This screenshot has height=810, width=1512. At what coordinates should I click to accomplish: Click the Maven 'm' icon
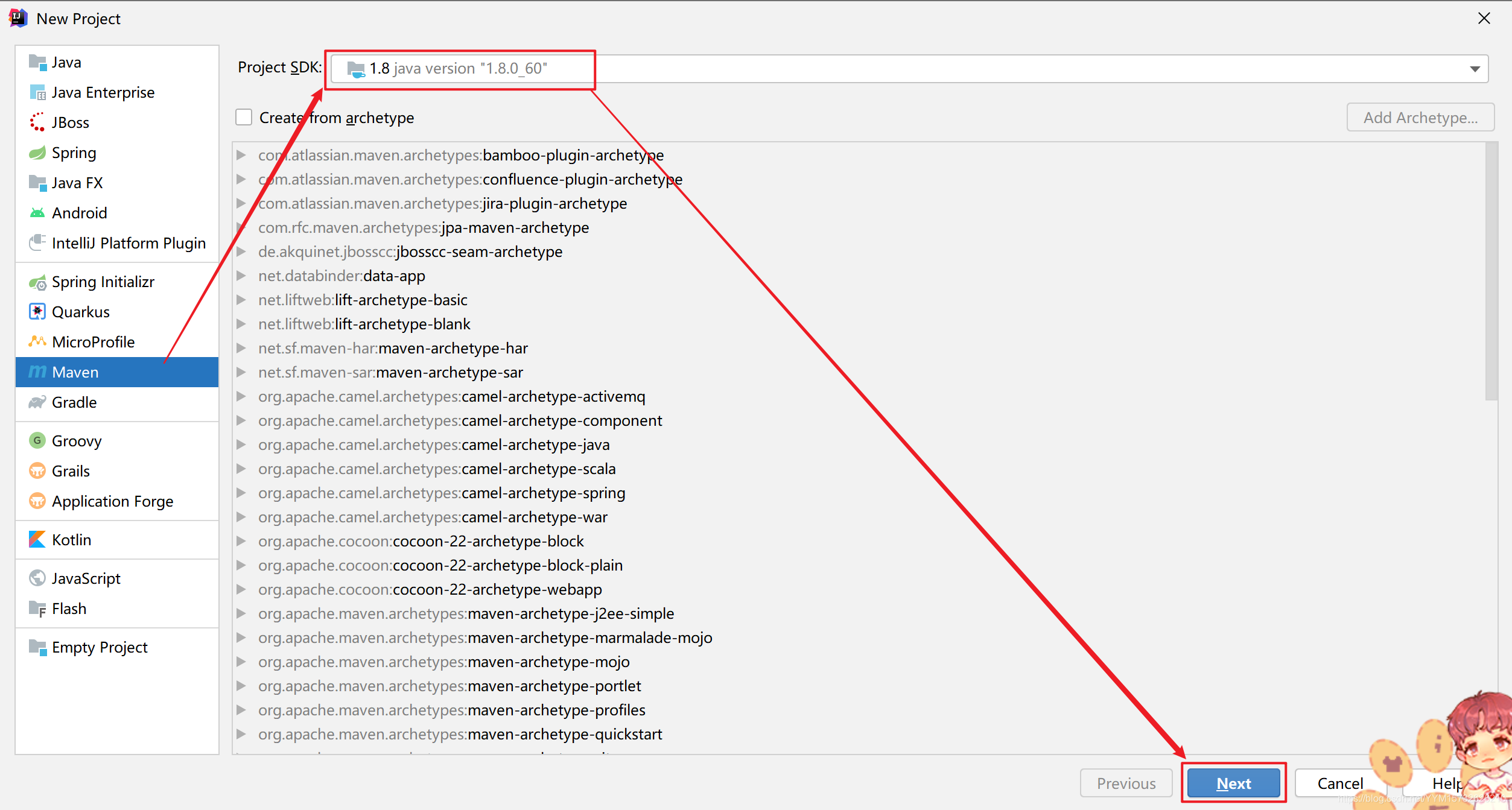(37, 372)
